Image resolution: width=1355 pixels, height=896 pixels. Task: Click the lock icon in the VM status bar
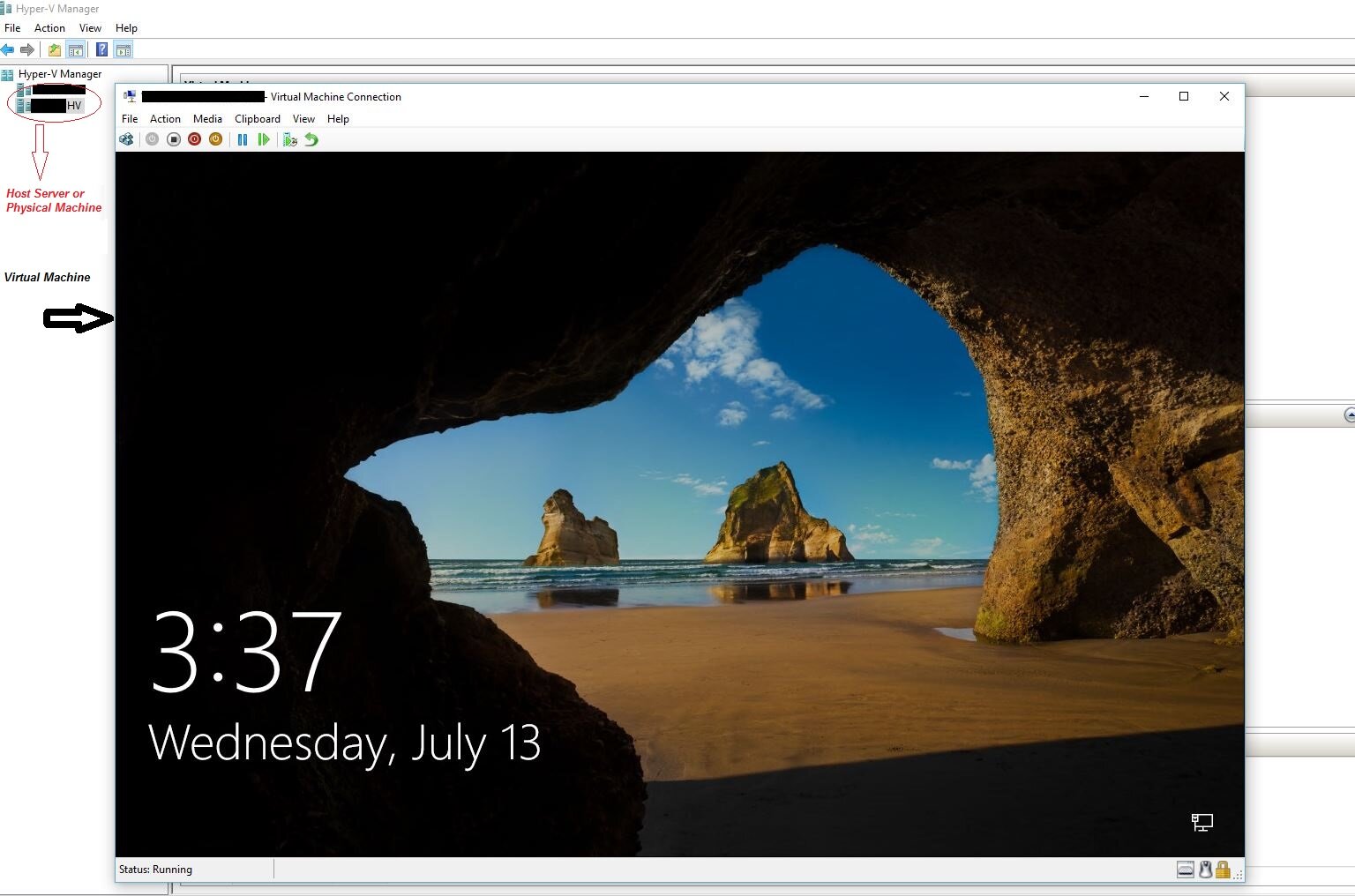tap(1223, 870)
